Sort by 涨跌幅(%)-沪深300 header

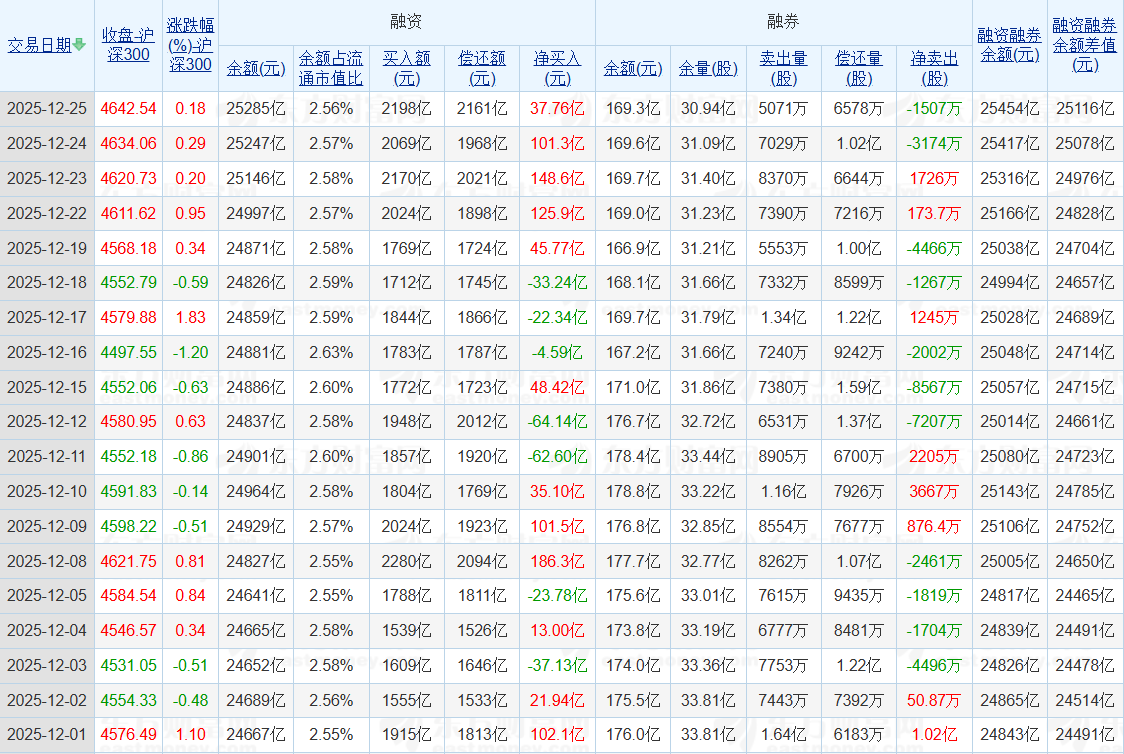point(191,44)
